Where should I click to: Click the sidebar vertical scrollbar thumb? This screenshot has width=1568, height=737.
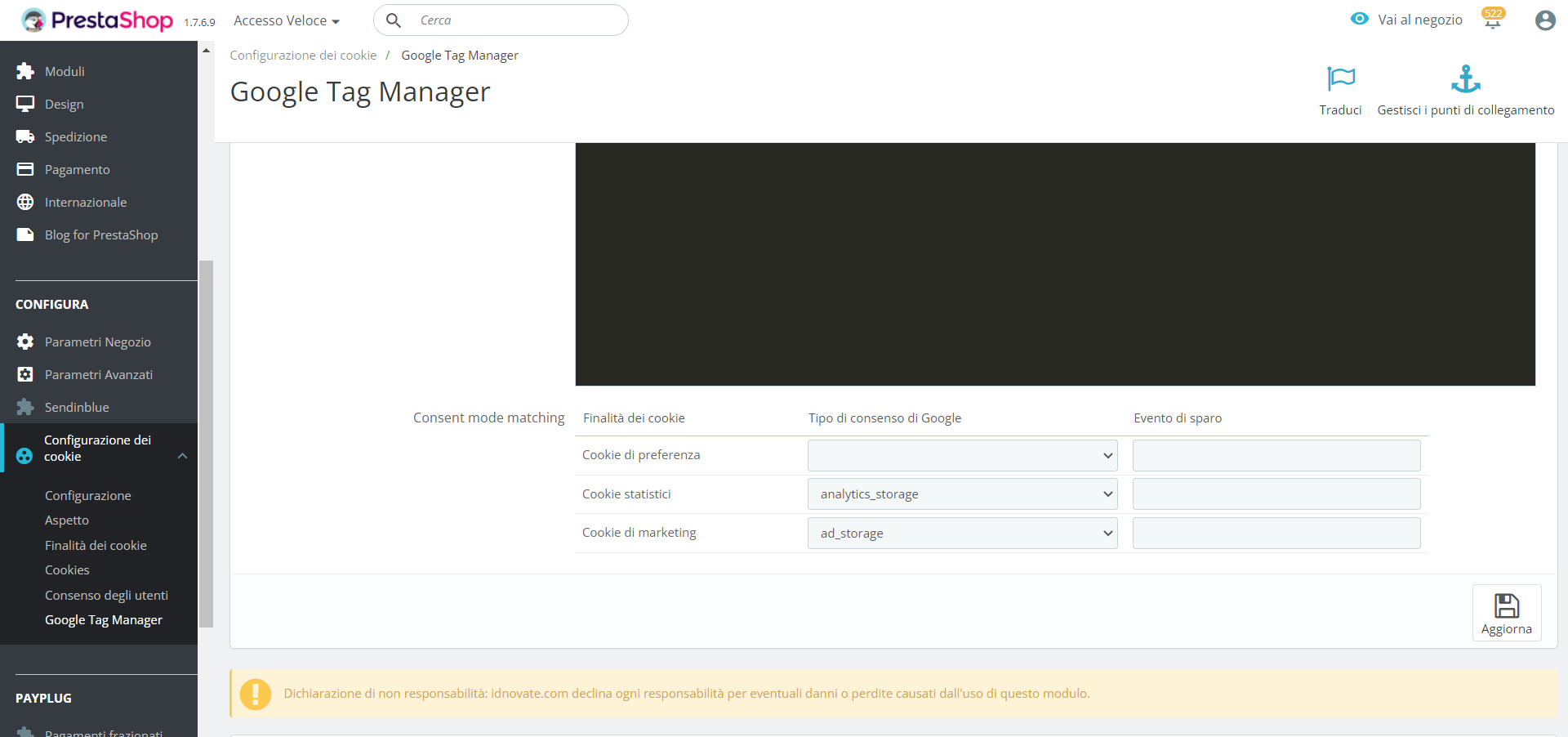click(x=206, y=444)
